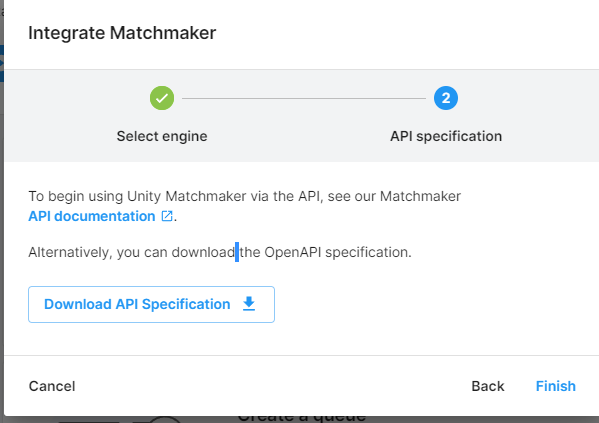The width and height of the screenshot is (599, 423).
Task: Select the 'API specification' step label
Action: [x=446, y=136]
